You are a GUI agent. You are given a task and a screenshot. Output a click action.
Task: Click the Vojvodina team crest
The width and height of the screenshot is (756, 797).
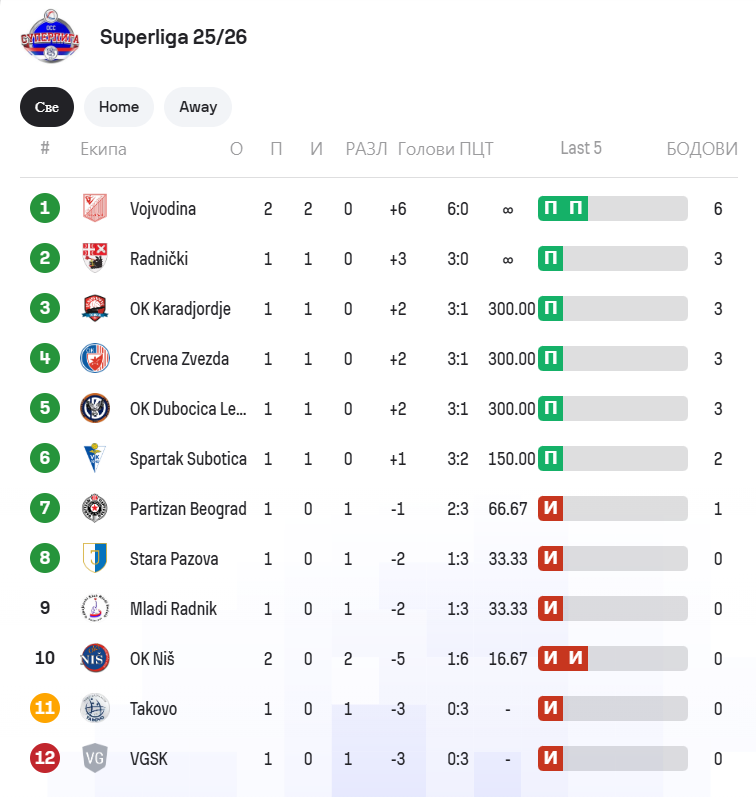coord(95,208)
